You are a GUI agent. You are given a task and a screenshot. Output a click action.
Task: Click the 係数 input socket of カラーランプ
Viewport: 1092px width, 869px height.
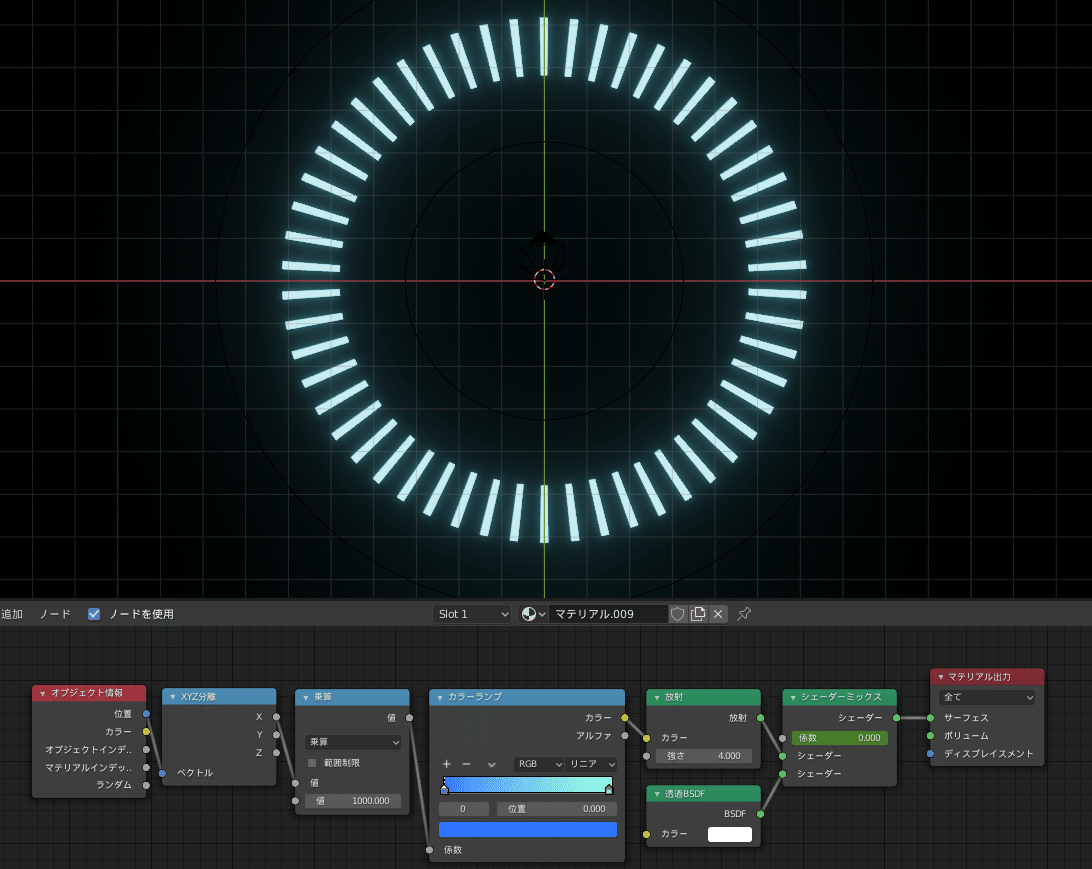429,850
